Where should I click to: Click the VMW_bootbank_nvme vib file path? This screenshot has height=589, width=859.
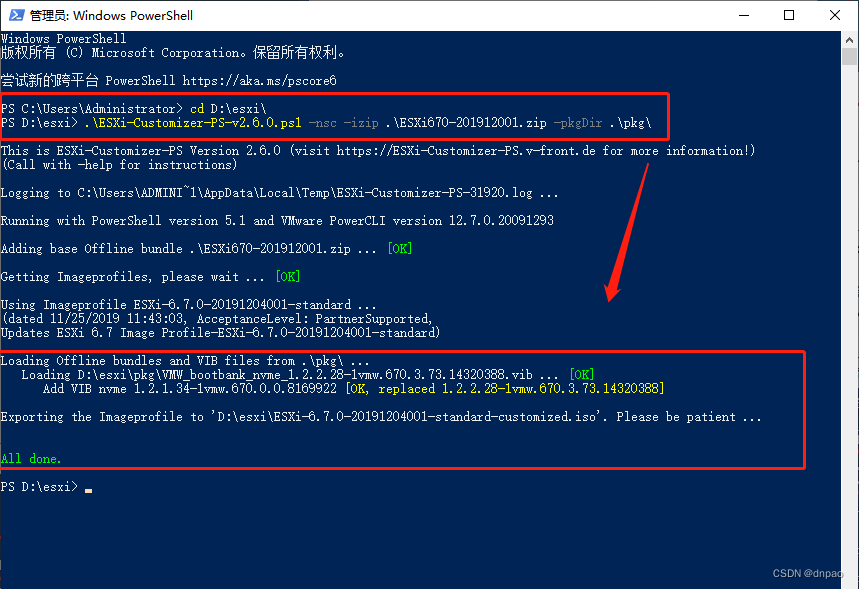pos(304,375)
